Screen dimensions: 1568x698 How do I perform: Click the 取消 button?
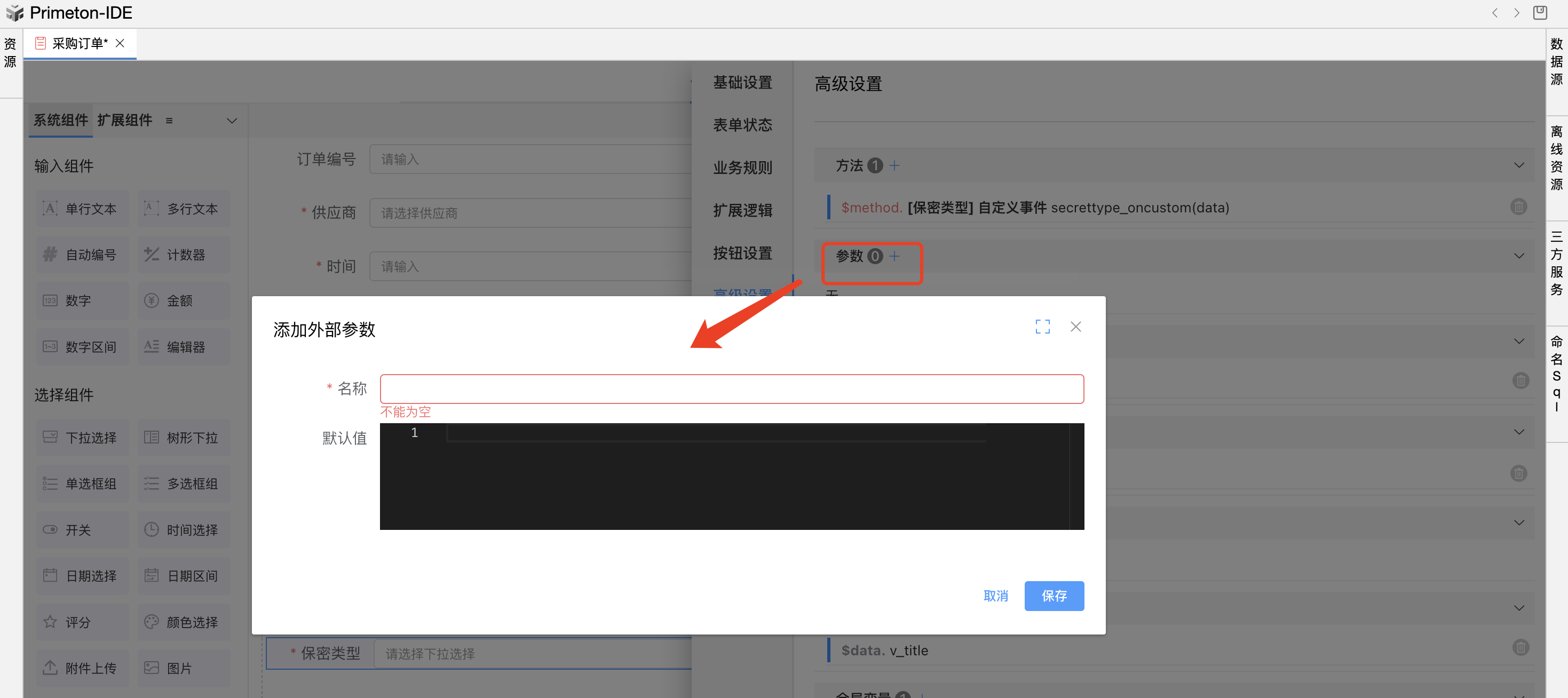click(x=995, y=596)
